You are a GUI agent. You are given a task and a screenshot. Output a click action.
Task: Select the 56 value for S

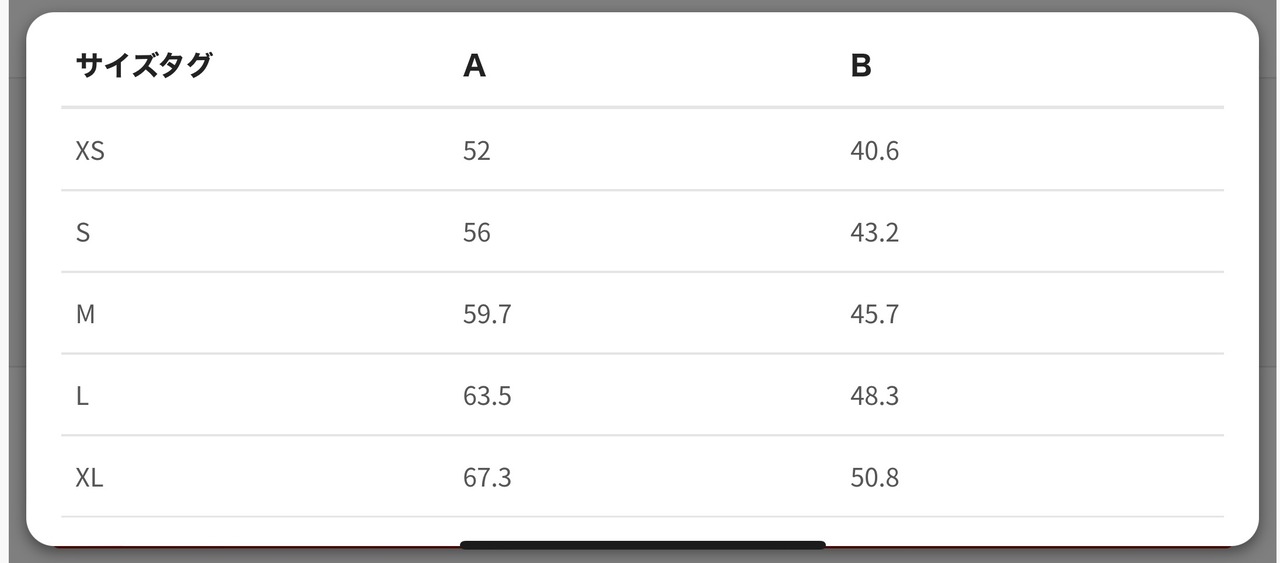[x=477, y=233]
